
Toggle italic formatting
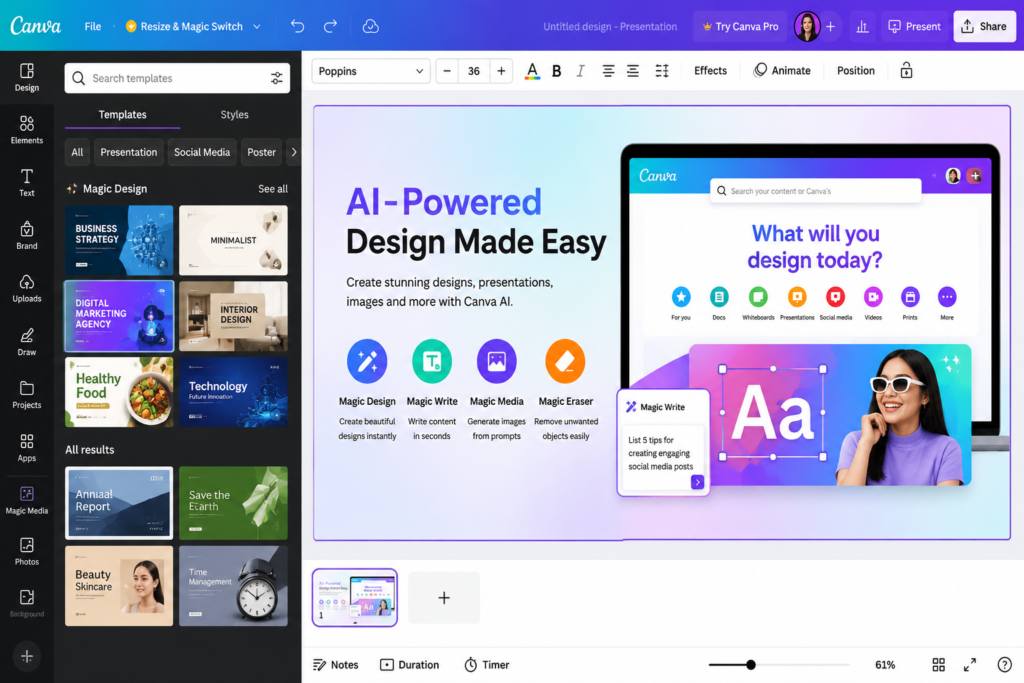click(x=581, y=71)
